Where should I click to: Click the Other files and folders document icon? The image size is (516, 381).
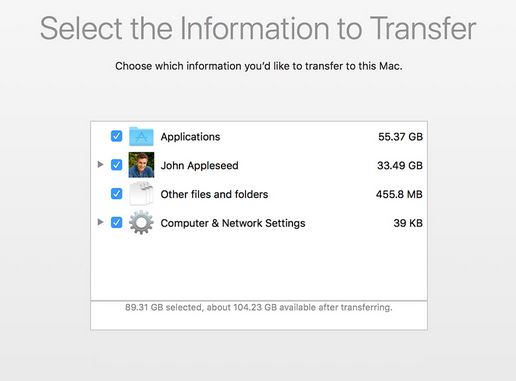tap(141, 194)
